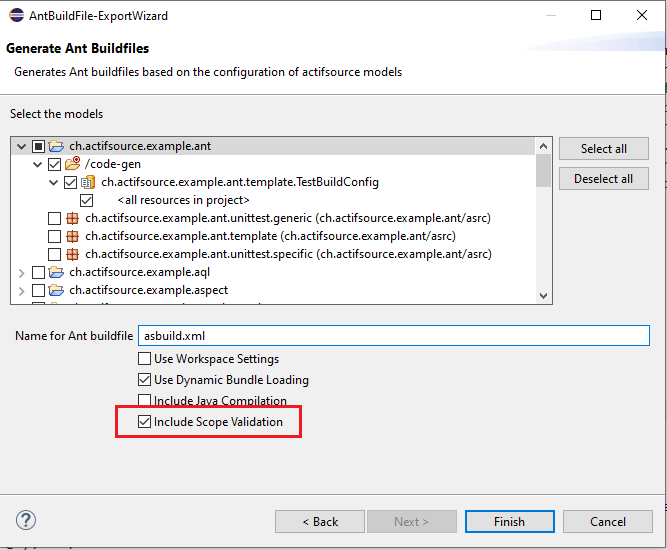Disable Include Scope Validation checkbox
This screenshot has width=667, height=550.
click(144, 422)
